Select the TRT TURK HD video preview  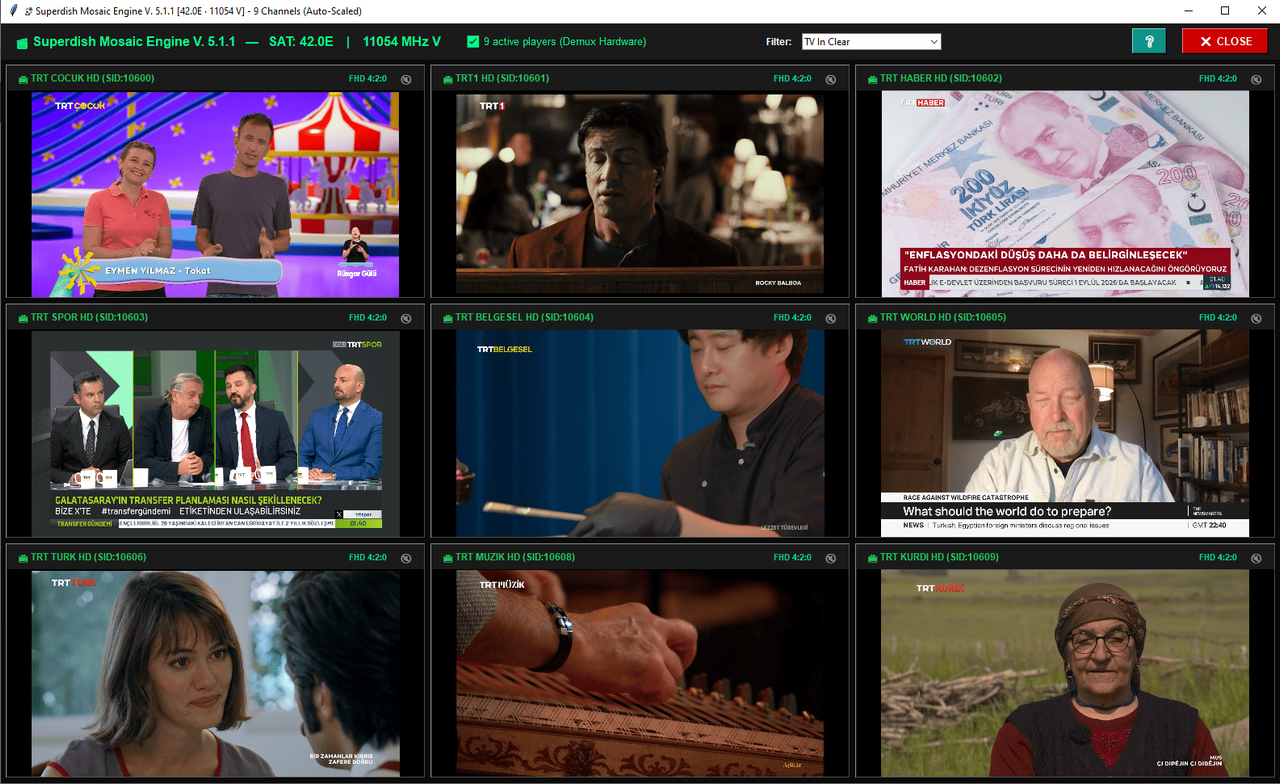pyautogui.click(x=215, y=673)
